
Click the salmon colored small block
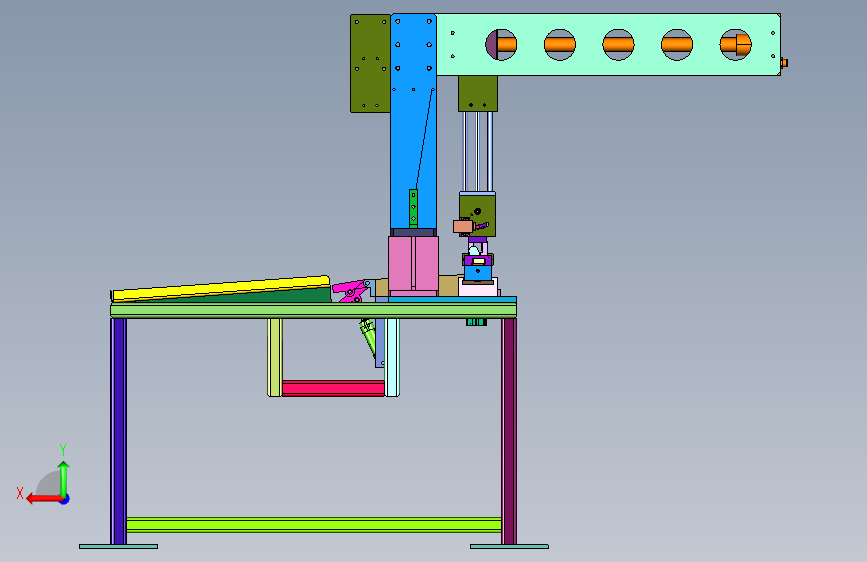click(x=463, y=226)
